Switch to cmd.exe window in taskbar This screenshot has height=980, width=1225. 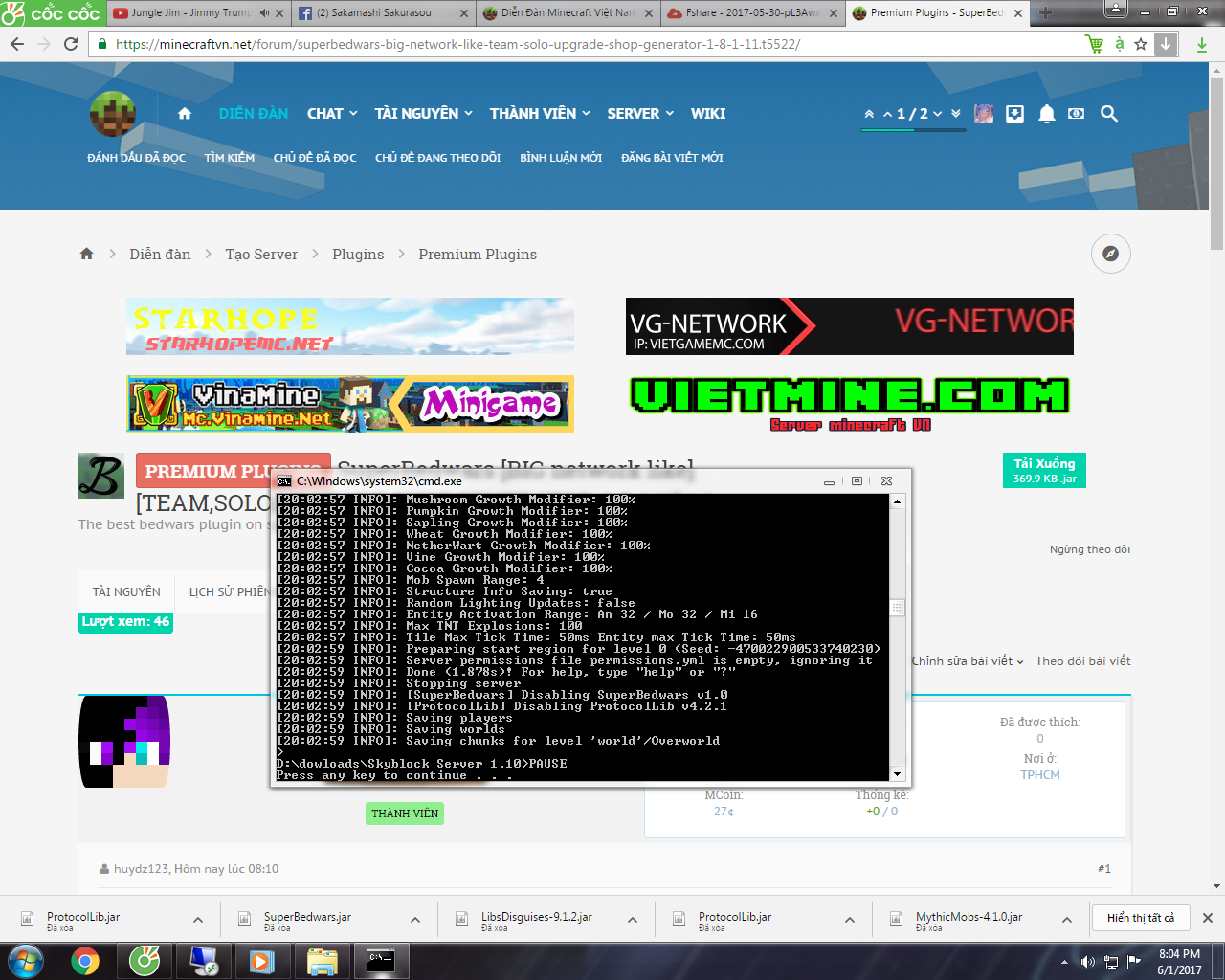[381, 960]
